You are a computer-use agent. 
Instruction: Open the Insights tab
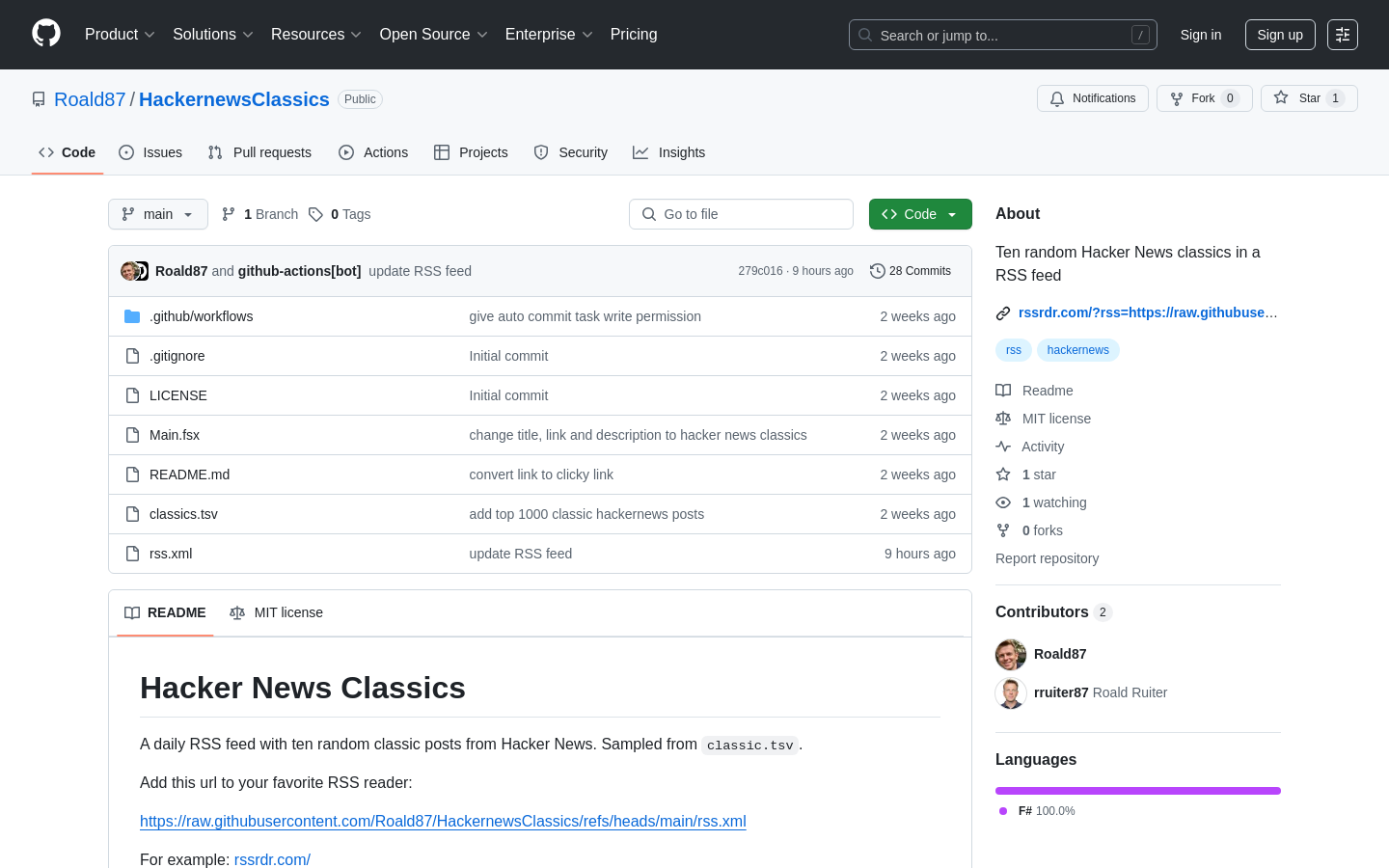[669, 152]
